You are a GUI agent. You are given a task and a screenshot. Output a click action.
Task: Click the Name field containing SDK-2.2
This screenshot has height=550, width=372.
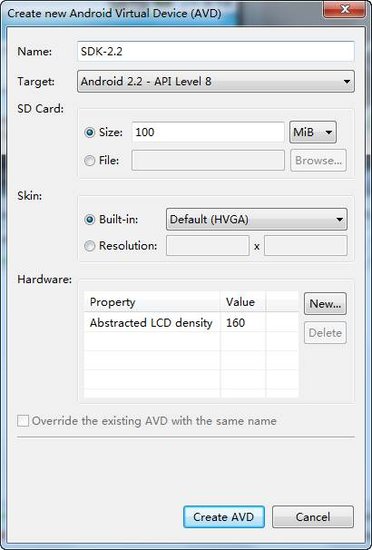pos(215,52)
